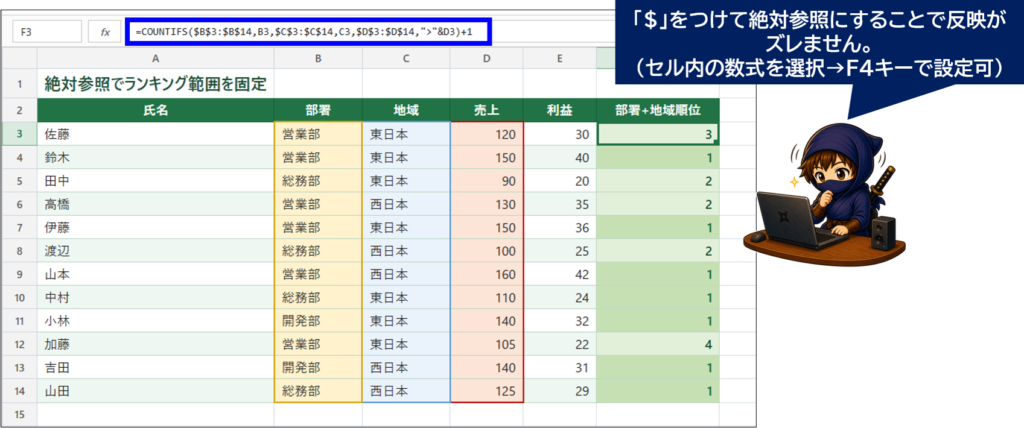
Task: Select the cell with name 山田
Action: click(x=155, y=391)
